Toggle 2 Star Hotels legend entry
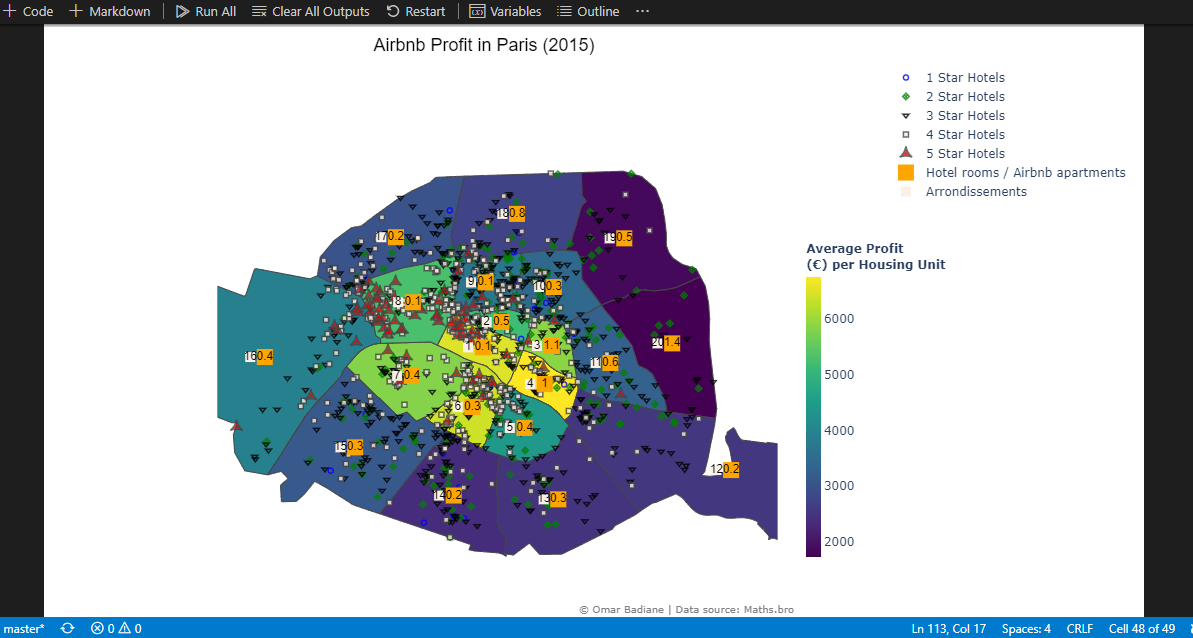The height and width of the screenshot is (638, 1193). point(953,97)
